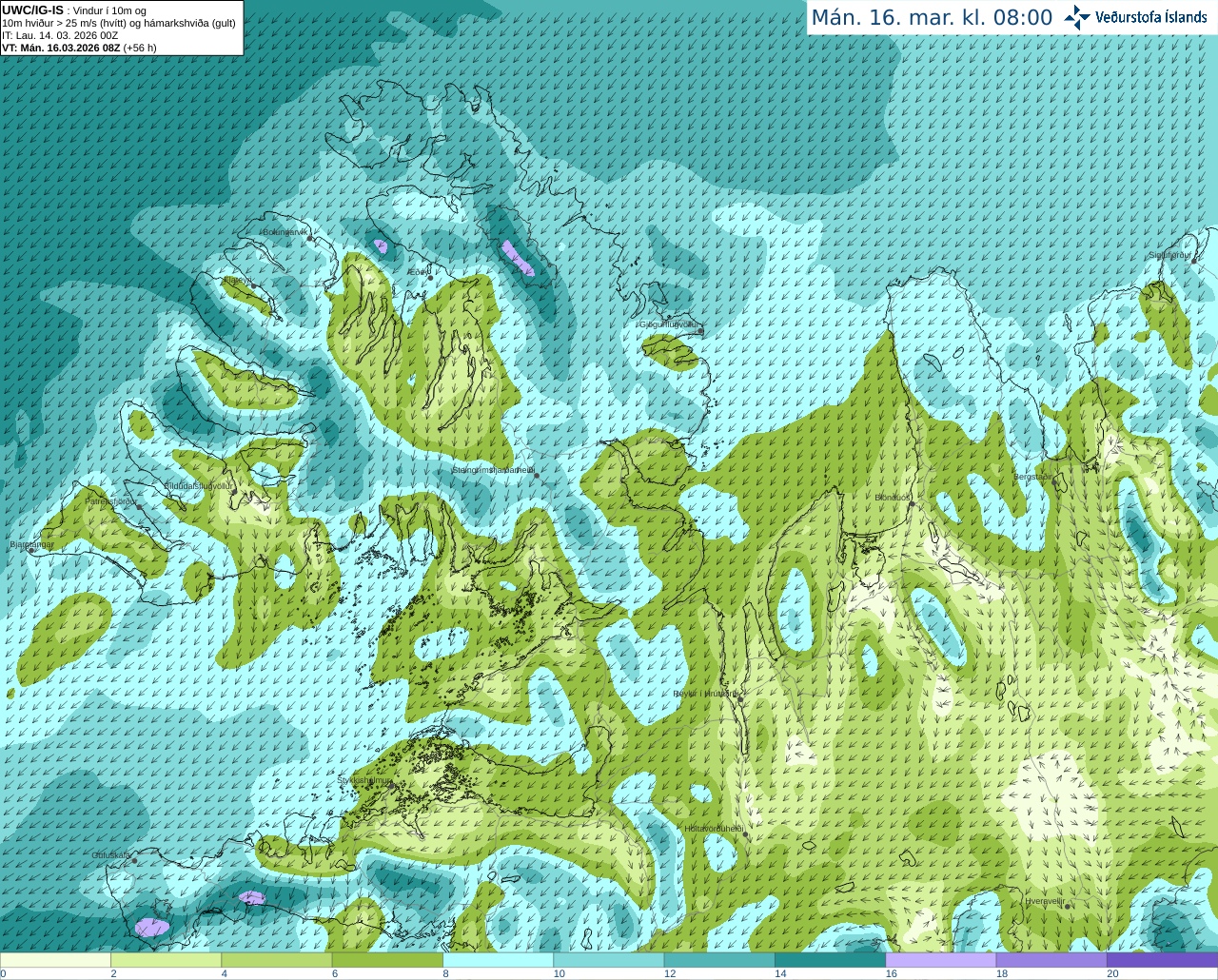The width and height of the screenshot is (1218, 980).
Task: Click the Gufuskálar station label
Action: [x=110, y=855]
